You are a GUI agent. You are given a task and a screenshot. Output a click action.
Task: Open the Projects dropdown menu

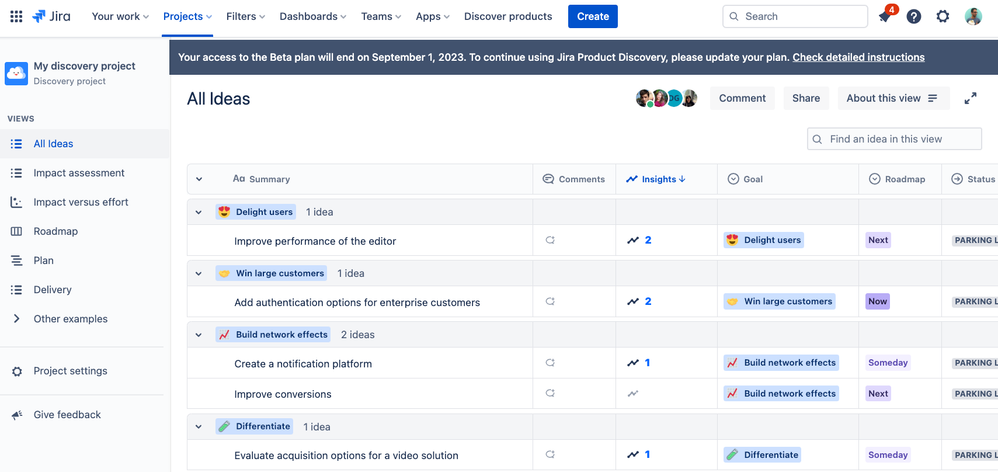click(x=187, y=17)
